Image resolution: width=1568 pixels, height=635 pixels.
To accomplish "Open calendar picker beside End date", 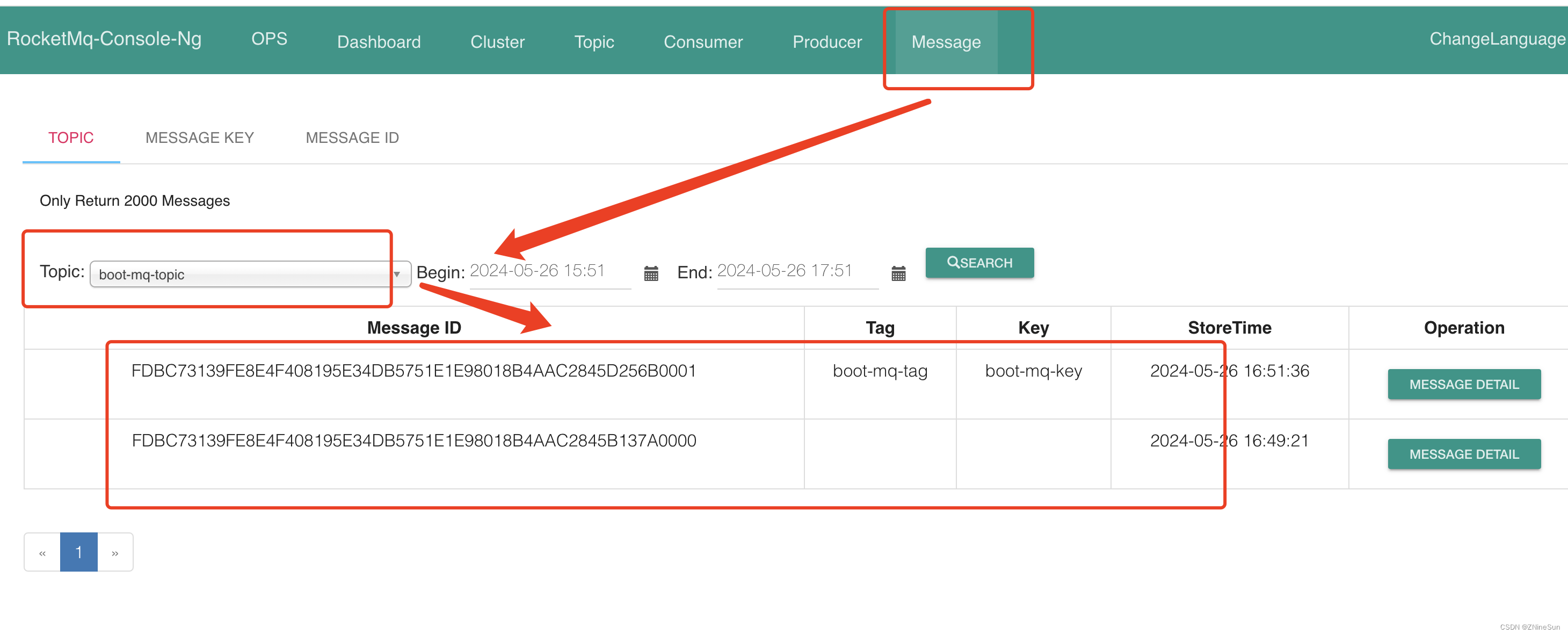I will [898, 273].
